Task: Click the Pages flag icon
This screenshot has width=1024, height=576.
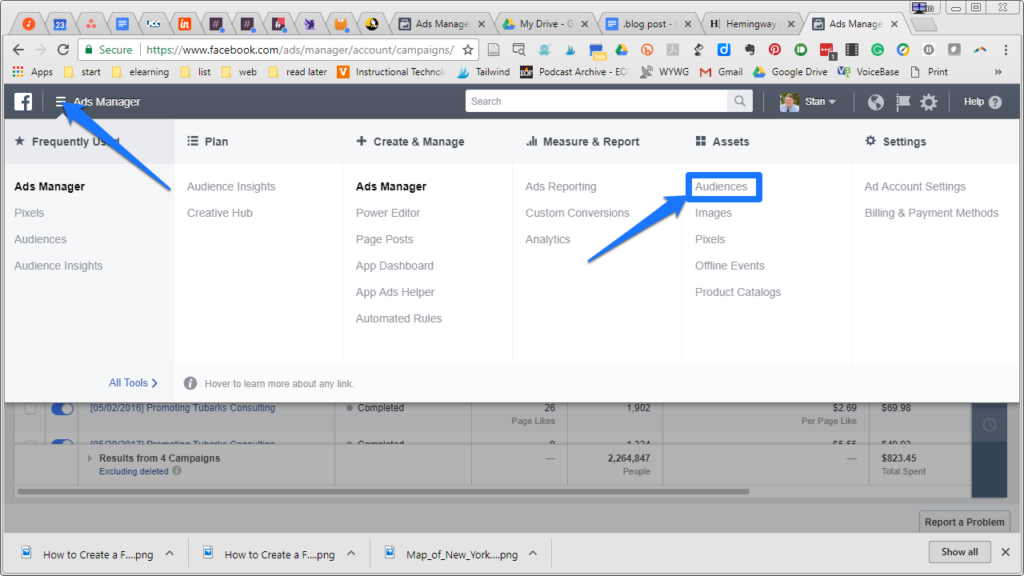Action: (903, 102)
